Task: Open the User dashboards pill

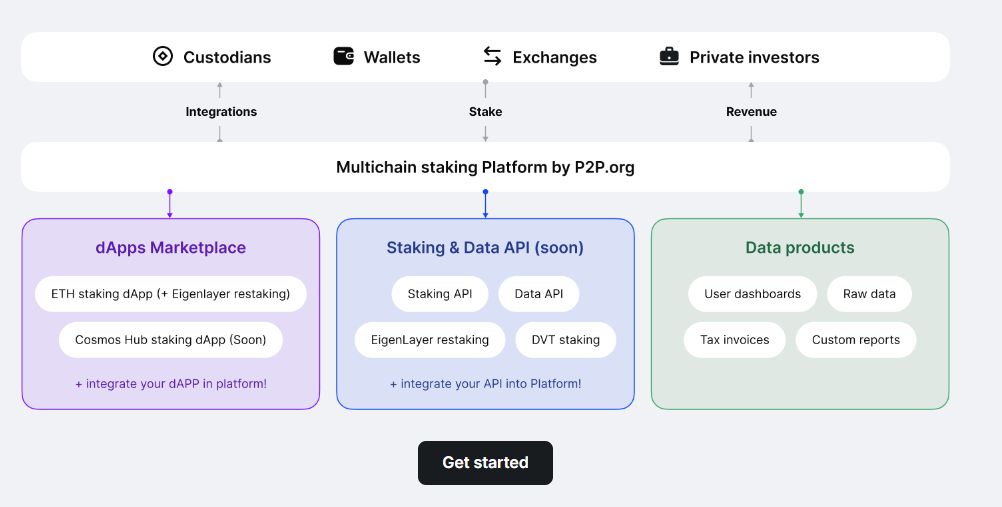Action: tap(752, 294)
